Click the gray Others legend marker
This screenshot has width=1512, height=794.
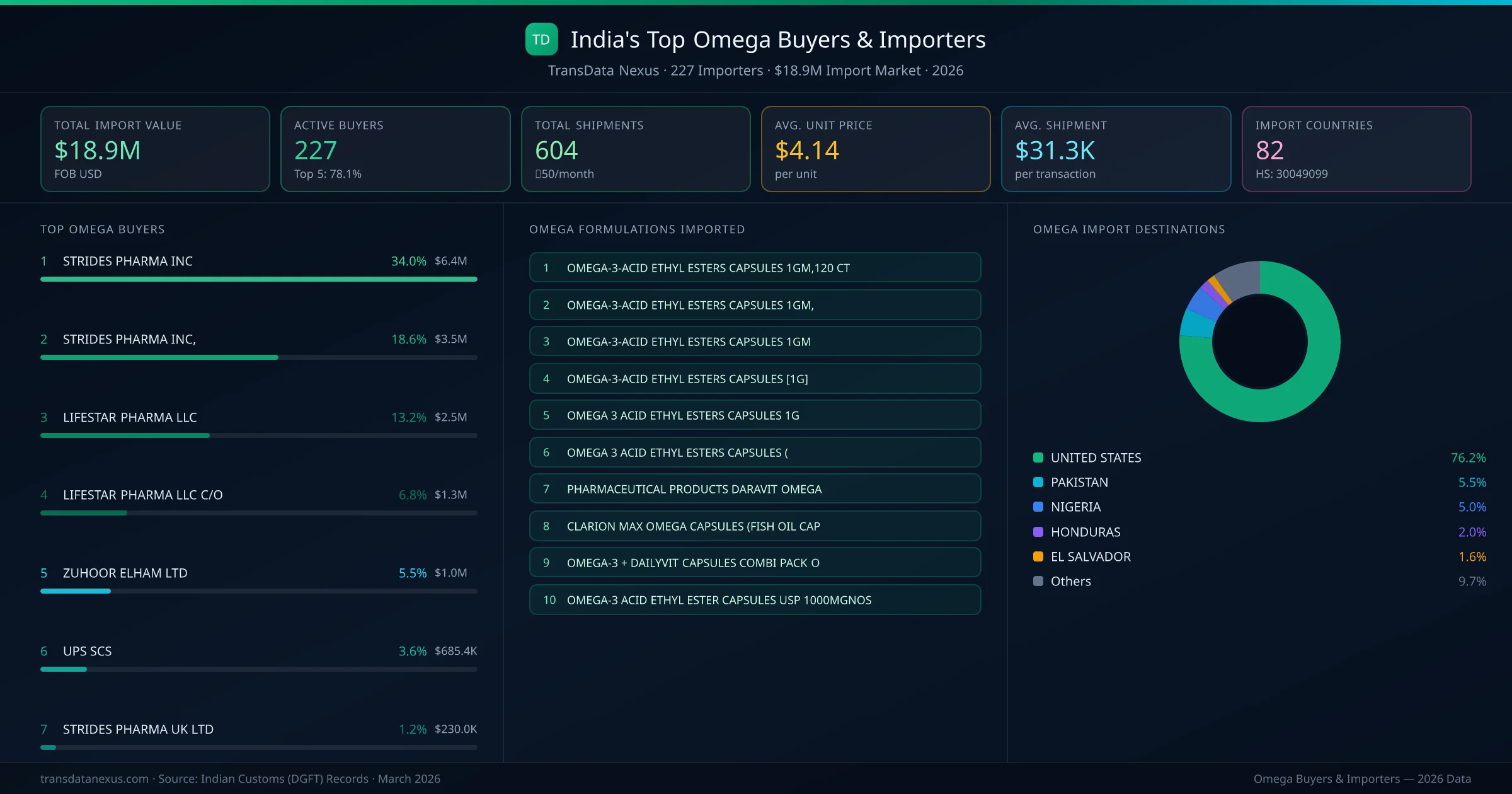1037,581
